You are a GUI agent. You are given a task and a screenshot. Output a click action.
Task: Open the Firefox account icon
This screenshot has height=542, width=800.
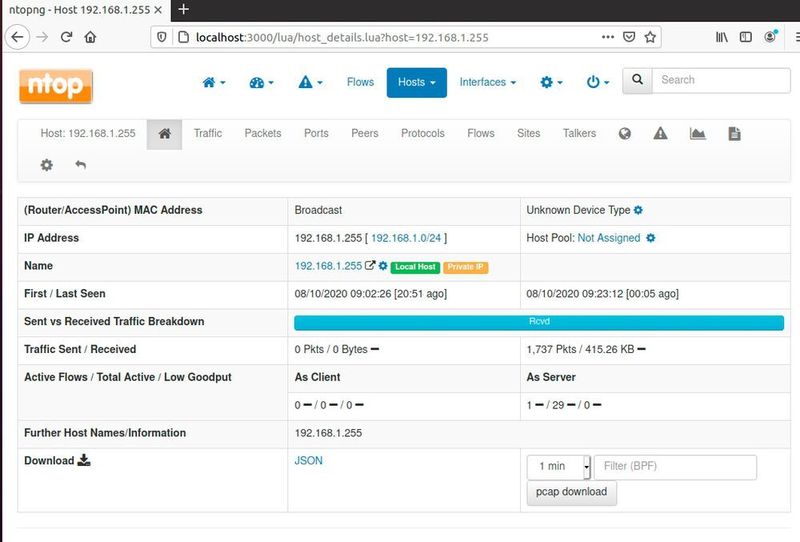tap(770, 37)
